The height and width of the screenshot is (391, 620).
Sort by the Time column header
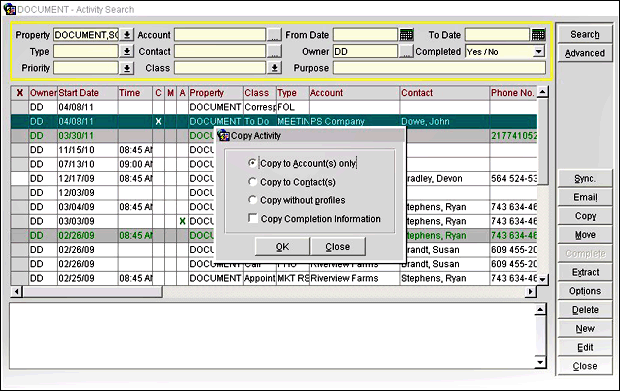click(x=135, y=93)
